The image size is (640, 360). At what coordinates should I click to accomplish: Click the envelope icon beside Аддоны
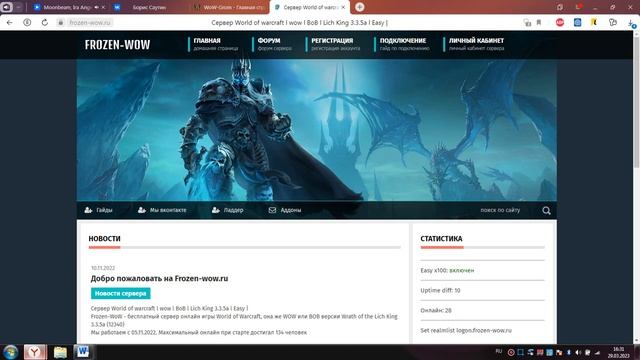(x=272, y=210)
